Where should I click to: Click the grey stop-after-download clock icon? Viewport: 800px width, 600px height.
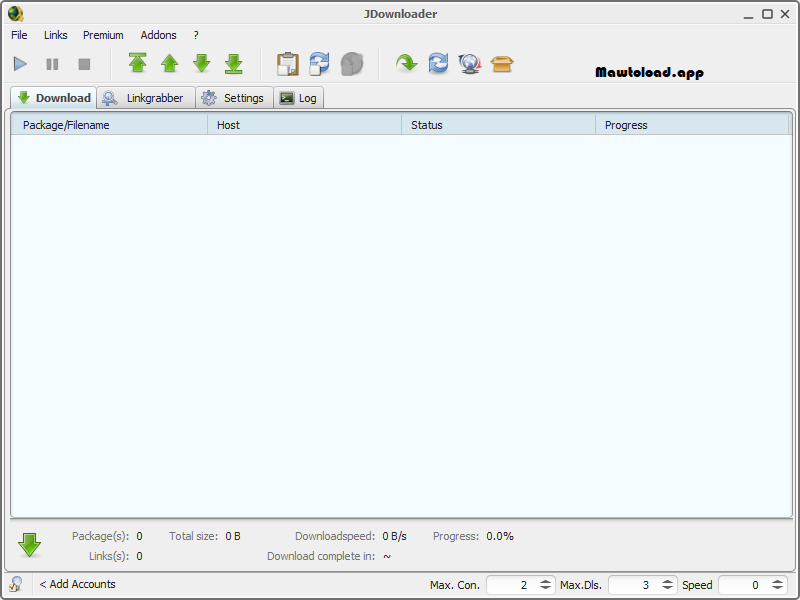point(352,64)
